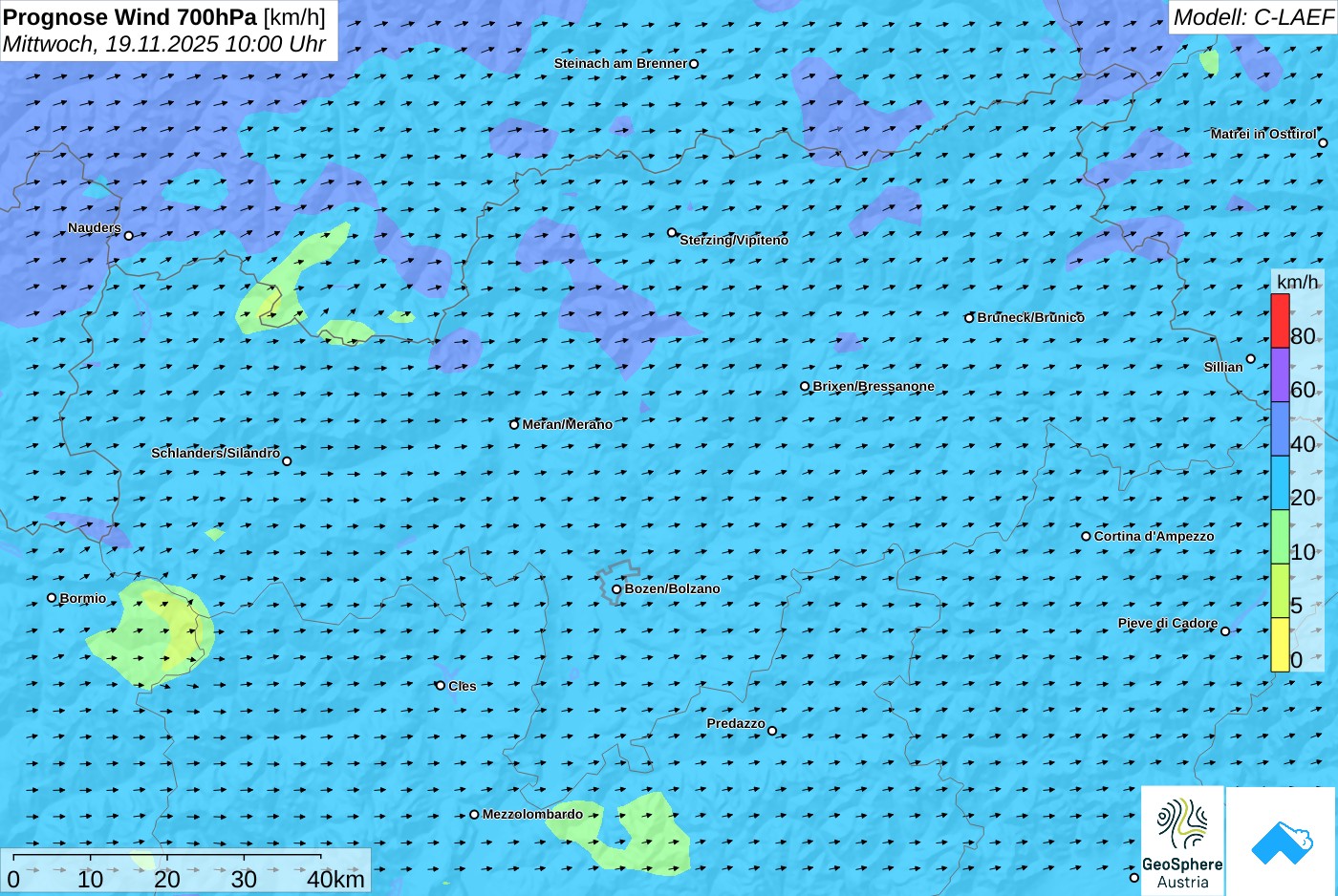The height and width of the screenshot is (896, 1338).
Task: Pick the Nauders map marker
Action: (129, 236)
